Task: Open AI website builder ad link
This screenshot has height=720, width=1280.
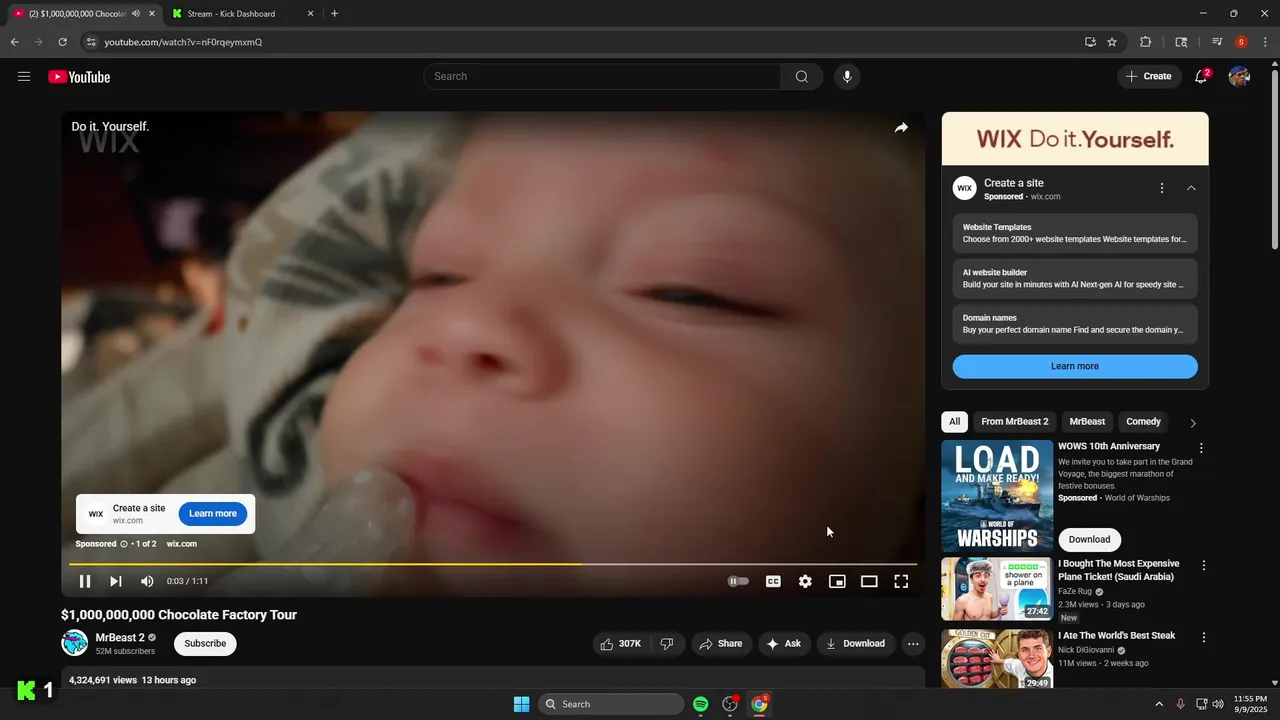Action: 1075,278
